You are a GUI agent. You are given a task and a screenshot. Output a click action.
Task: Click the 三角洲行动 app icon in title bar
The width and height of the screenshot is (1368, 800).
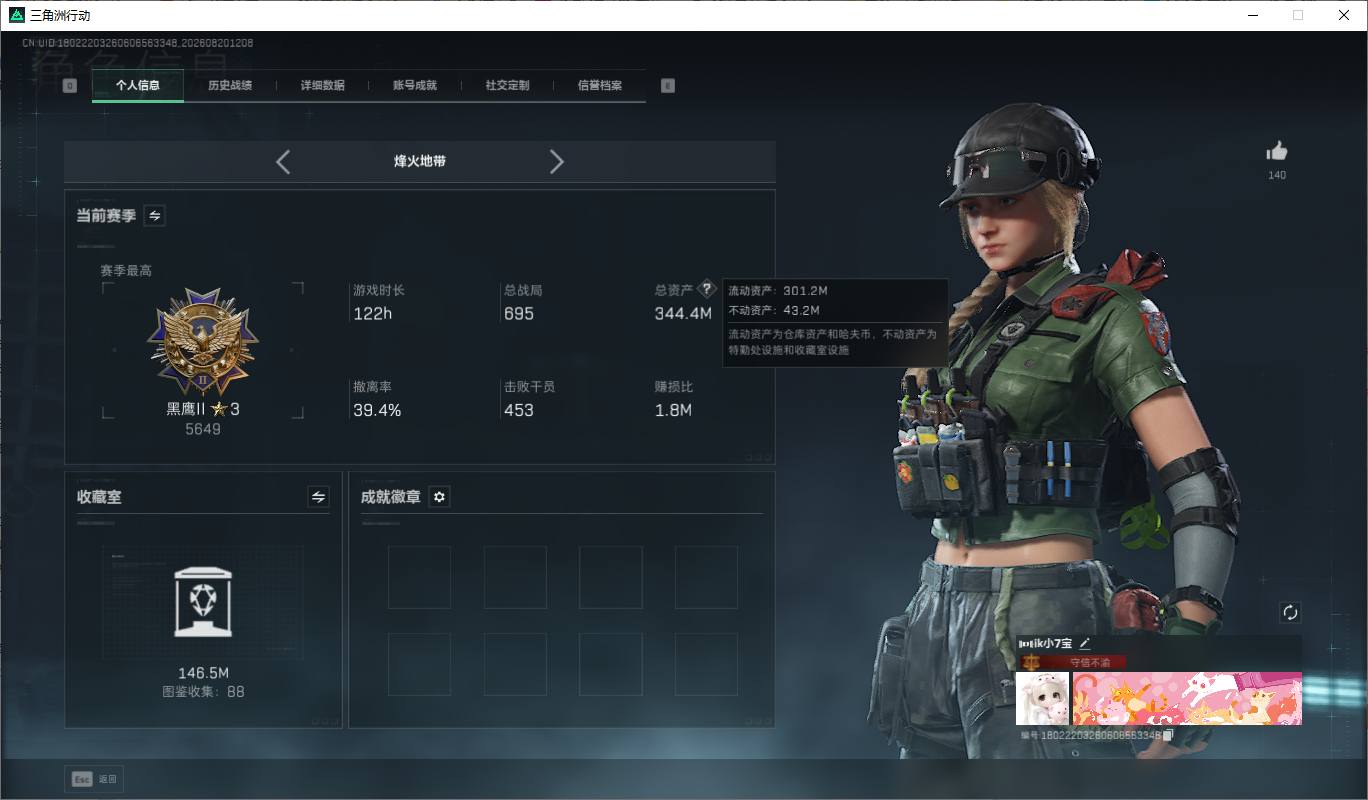16,15
